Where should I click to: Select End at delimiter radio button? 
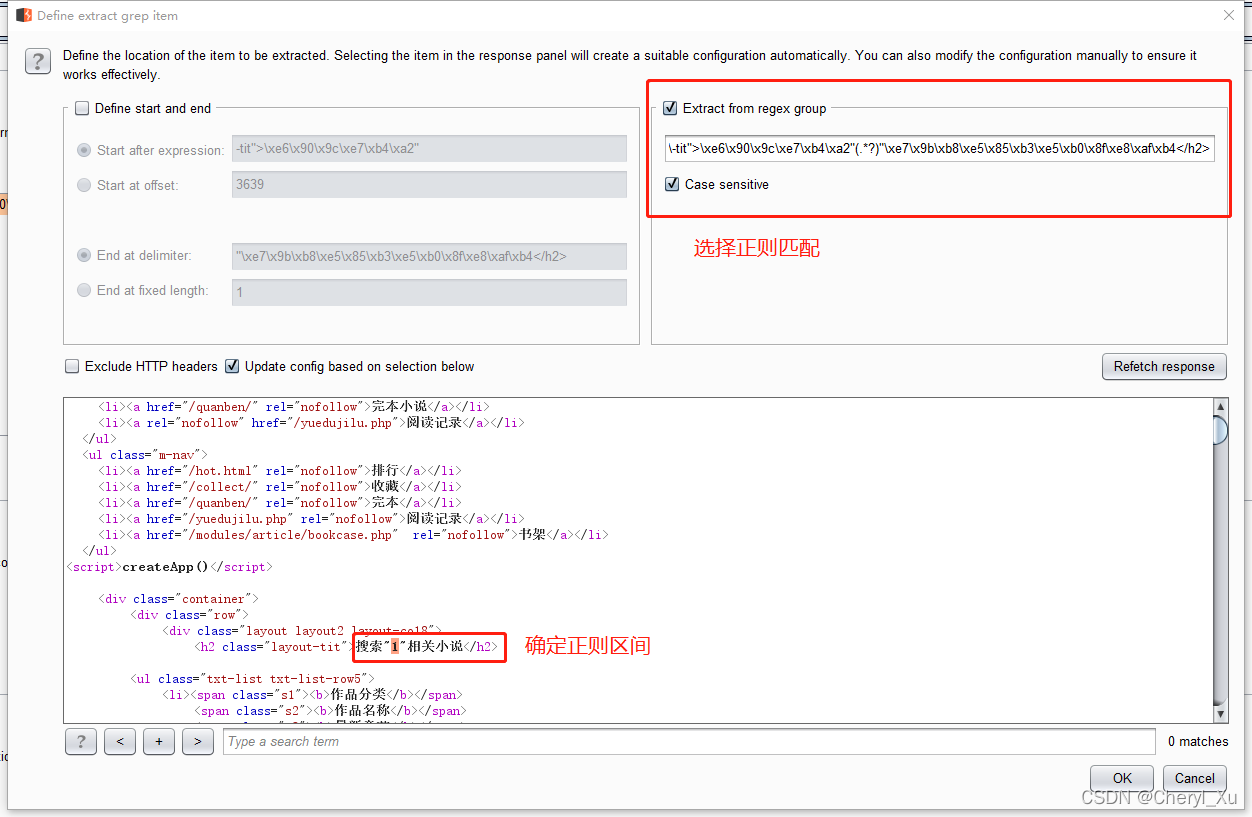(x=84, y=255)
